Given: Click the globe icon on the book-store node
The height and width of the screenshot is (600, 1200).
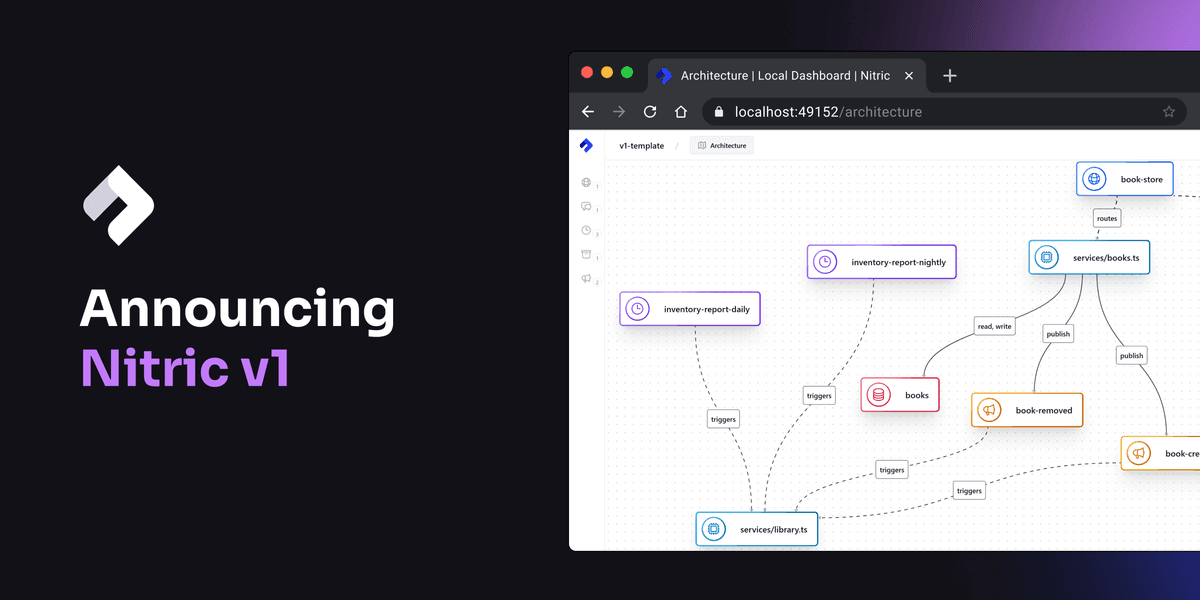Looking at the screenshot, I should click(1094, 178).
